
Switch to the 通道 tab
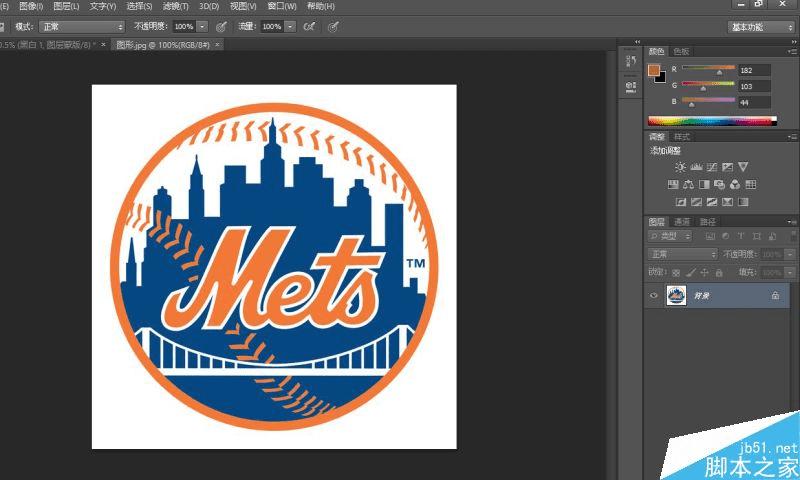(x=682, y=222)
